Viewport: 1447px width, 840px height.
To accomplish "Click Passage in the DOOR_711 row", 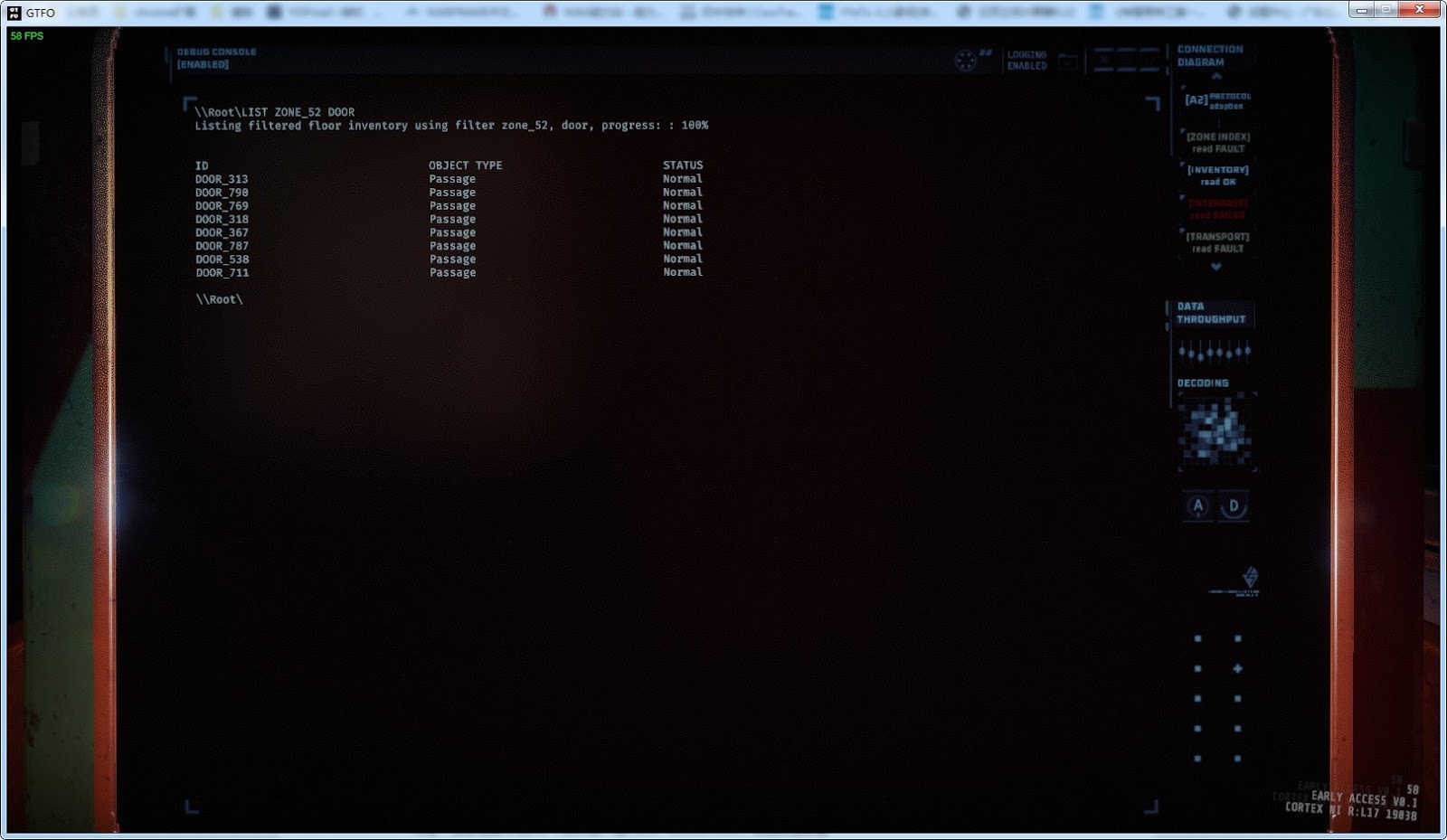I will point(452,272).
